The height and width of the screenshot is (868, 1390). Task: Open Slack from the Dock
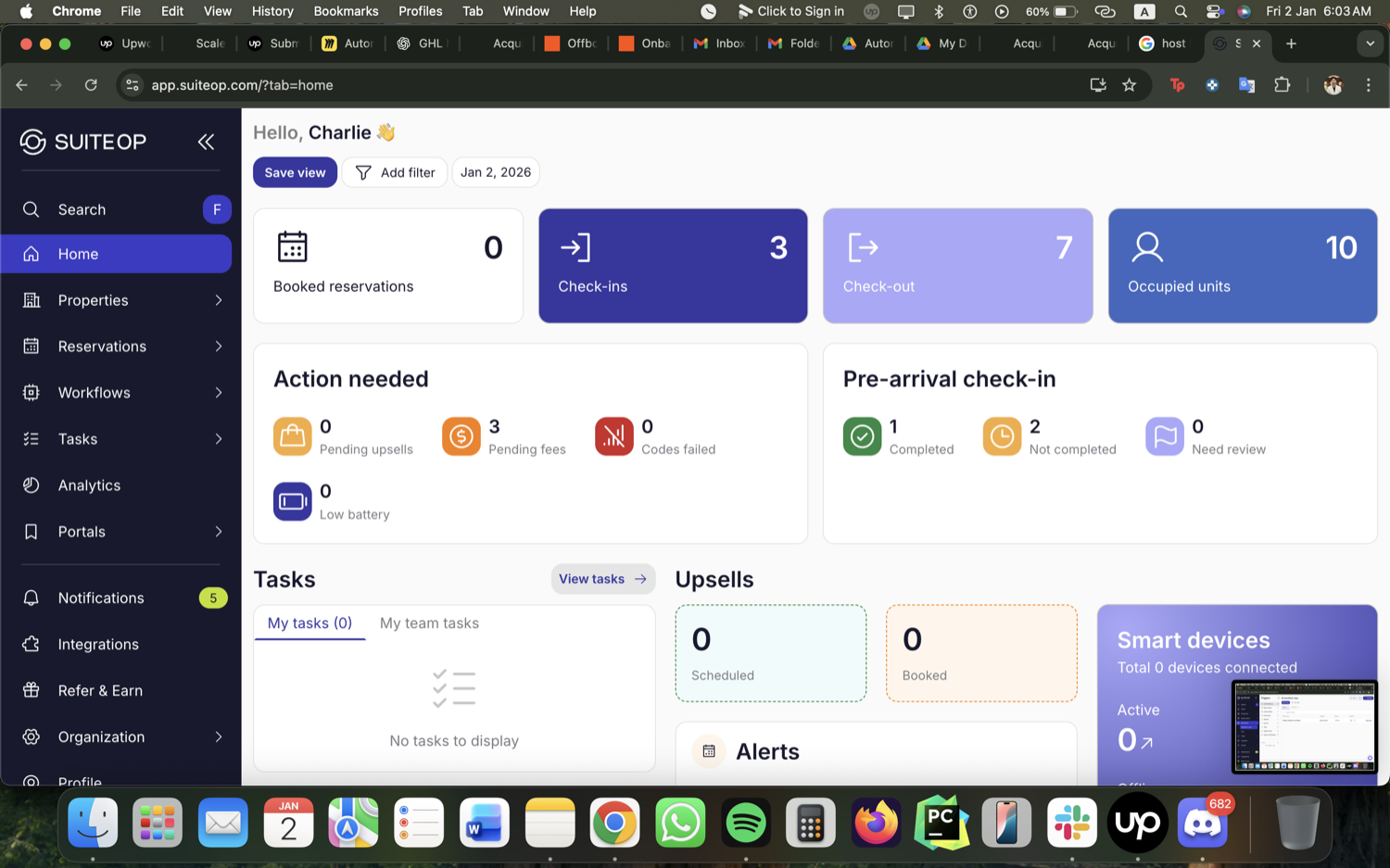point(1072,823)
